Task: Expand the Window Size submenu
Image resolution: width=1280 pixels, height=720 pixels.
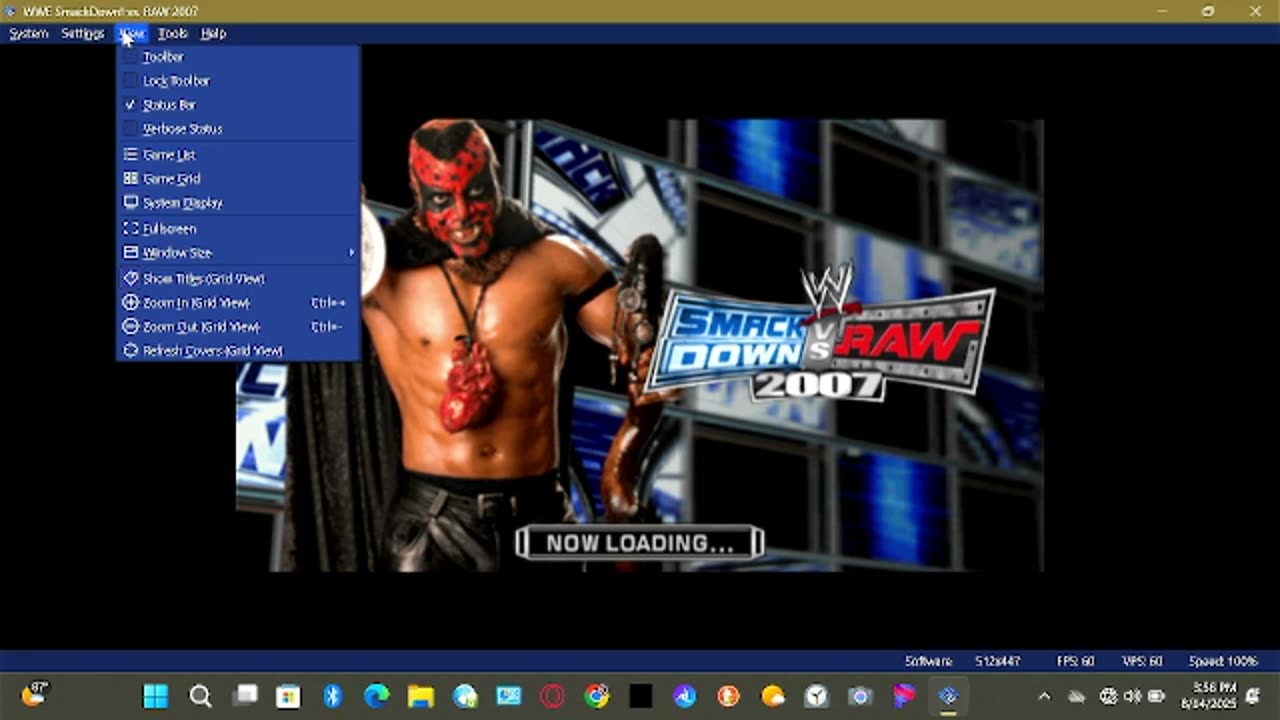Action: [x=238, y=253]
